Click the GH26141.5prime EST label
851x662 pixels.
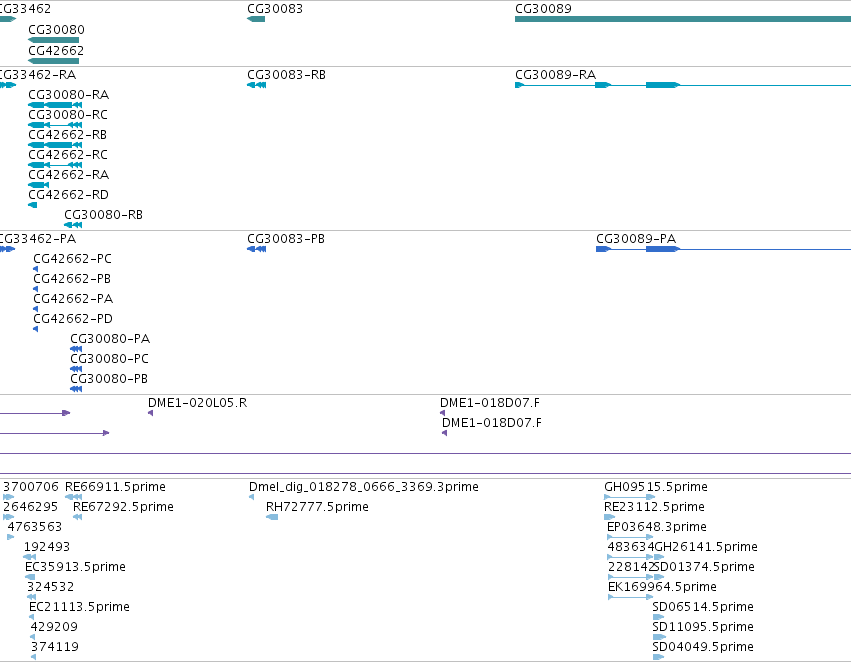706,547
